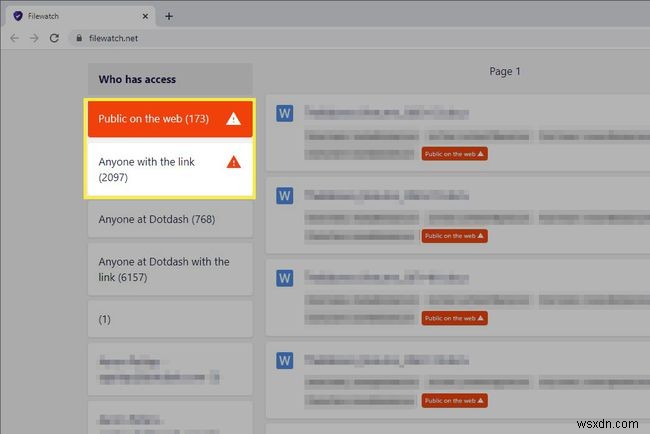The height and width of the screenshot is (434, 650).
Task: Click the site lock icon
Action: 79,38
